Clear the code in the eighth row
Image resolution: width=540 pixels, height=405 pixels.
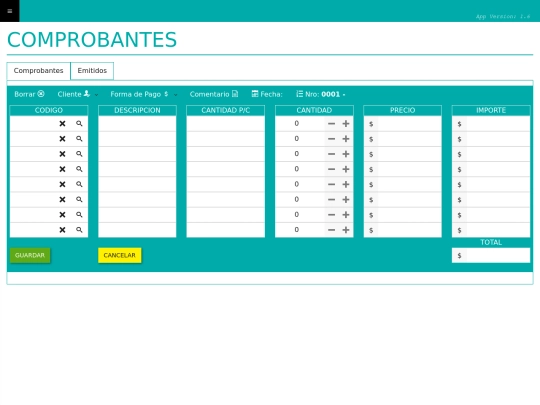[62, 230]
